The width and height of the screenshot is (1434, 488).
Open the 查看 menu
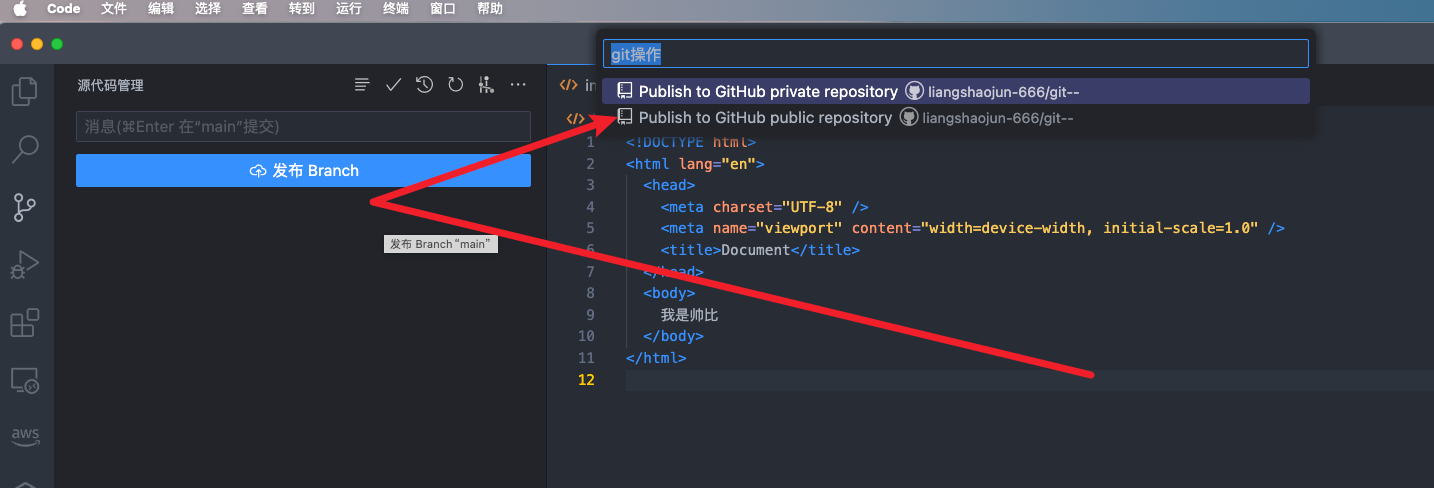pyautogui.click(x=255, y=9)
